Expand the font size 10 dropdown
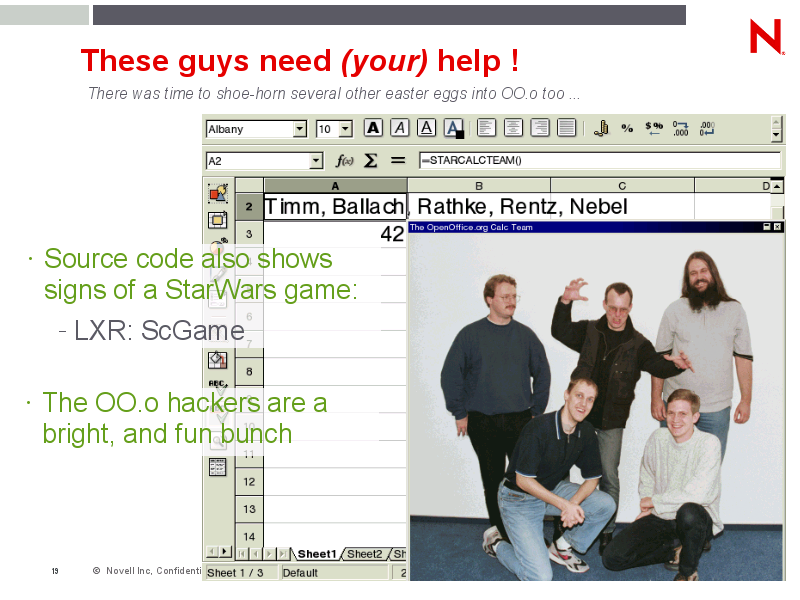800x600 pixels. pos(345,129)
